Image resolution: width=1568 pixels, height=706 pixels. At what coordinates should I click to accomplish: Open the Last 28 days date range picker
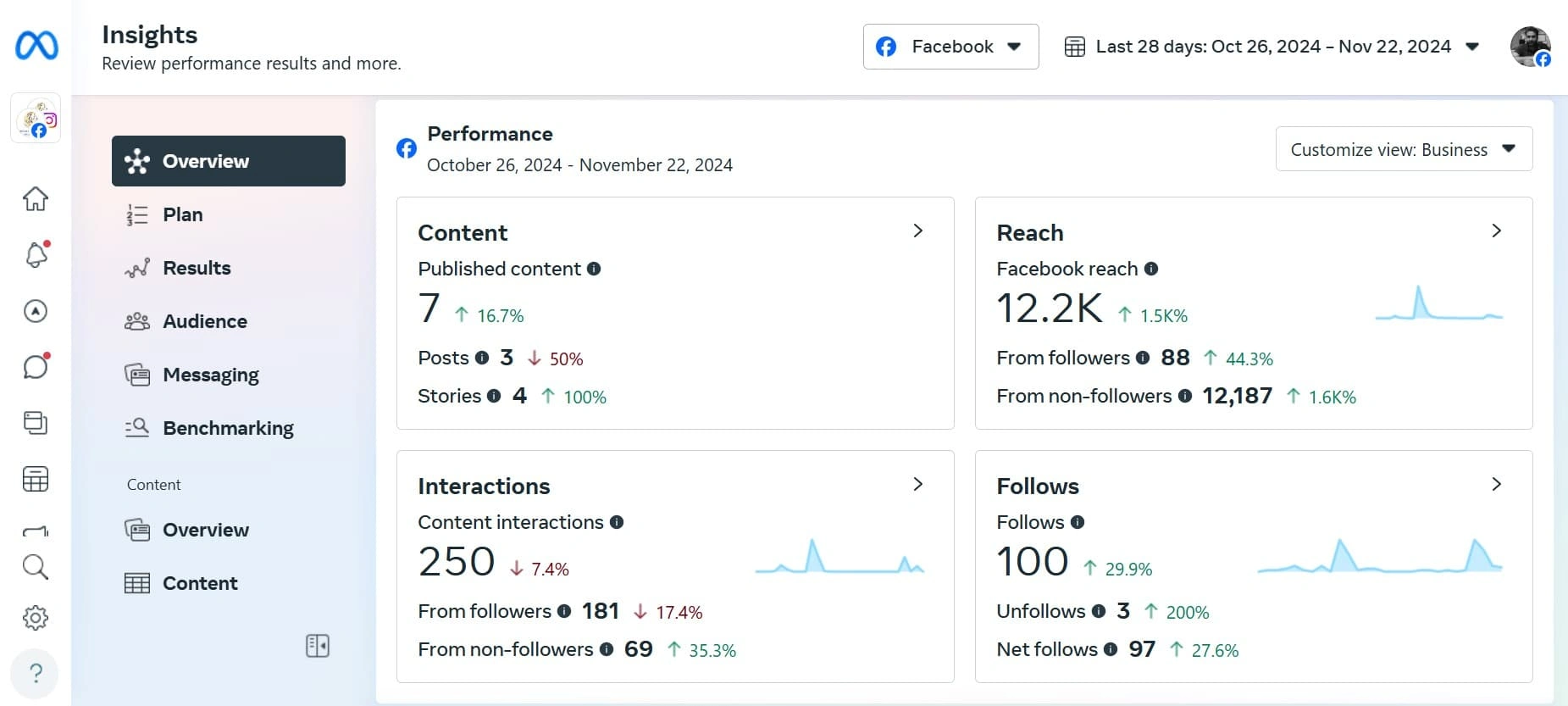point(1272,47)
